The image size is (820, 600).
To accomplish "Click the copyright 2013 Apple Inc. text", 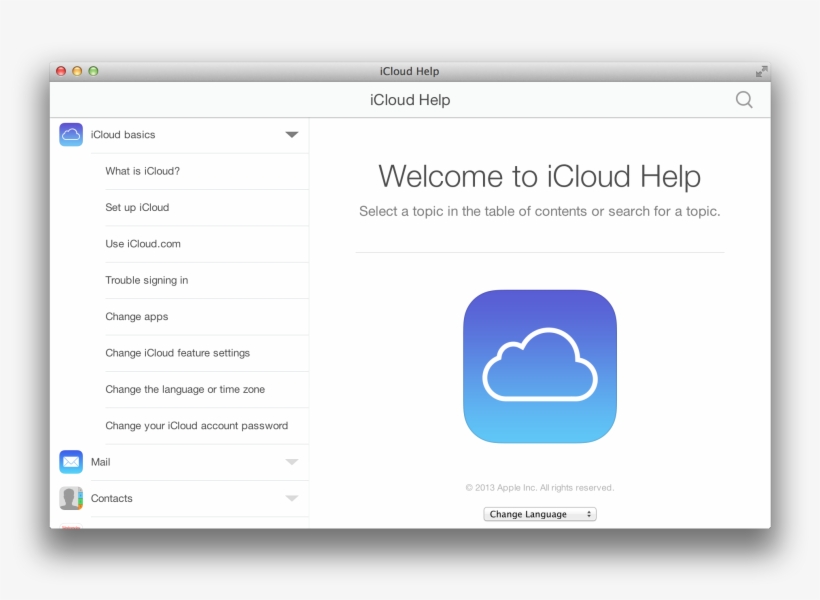I will click(540, 488).
